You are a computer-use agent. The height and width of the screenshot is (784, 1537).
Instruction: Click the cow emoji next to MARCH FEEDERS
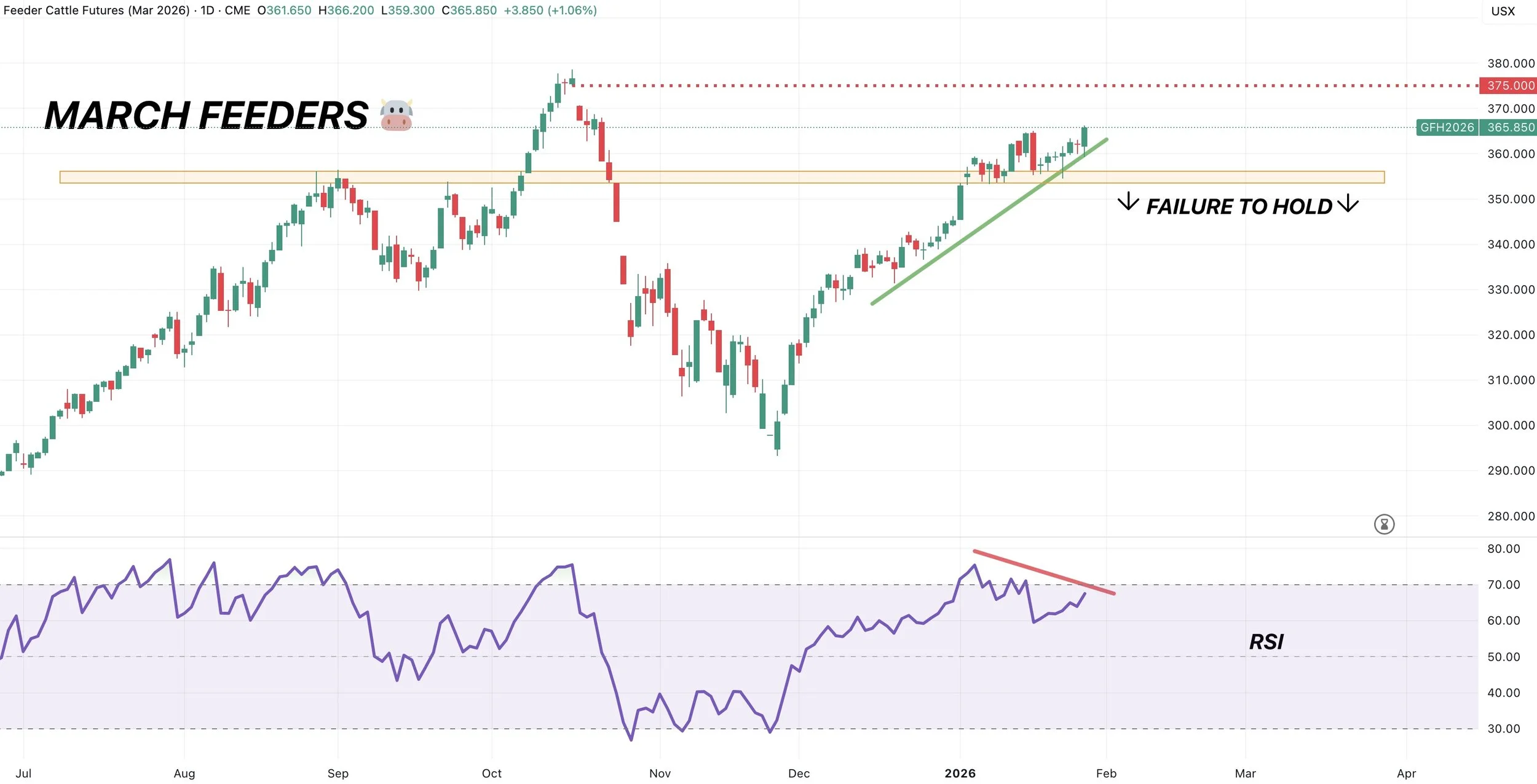pos(396,115)
